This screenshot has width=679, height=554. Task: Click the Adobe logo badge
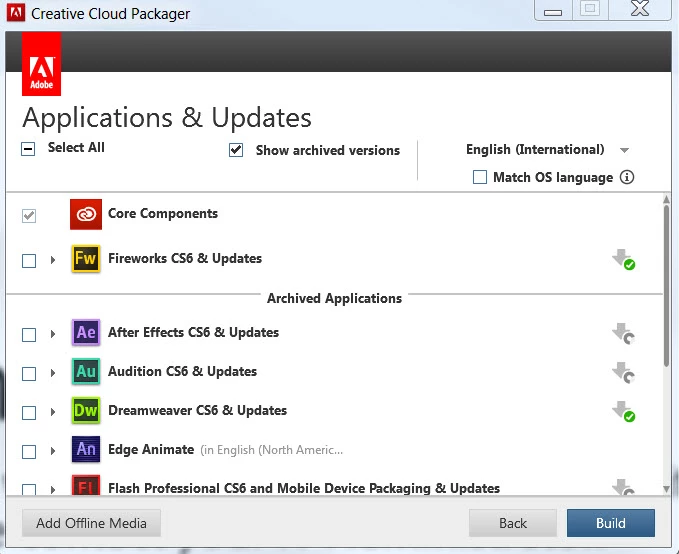[41, 64]
